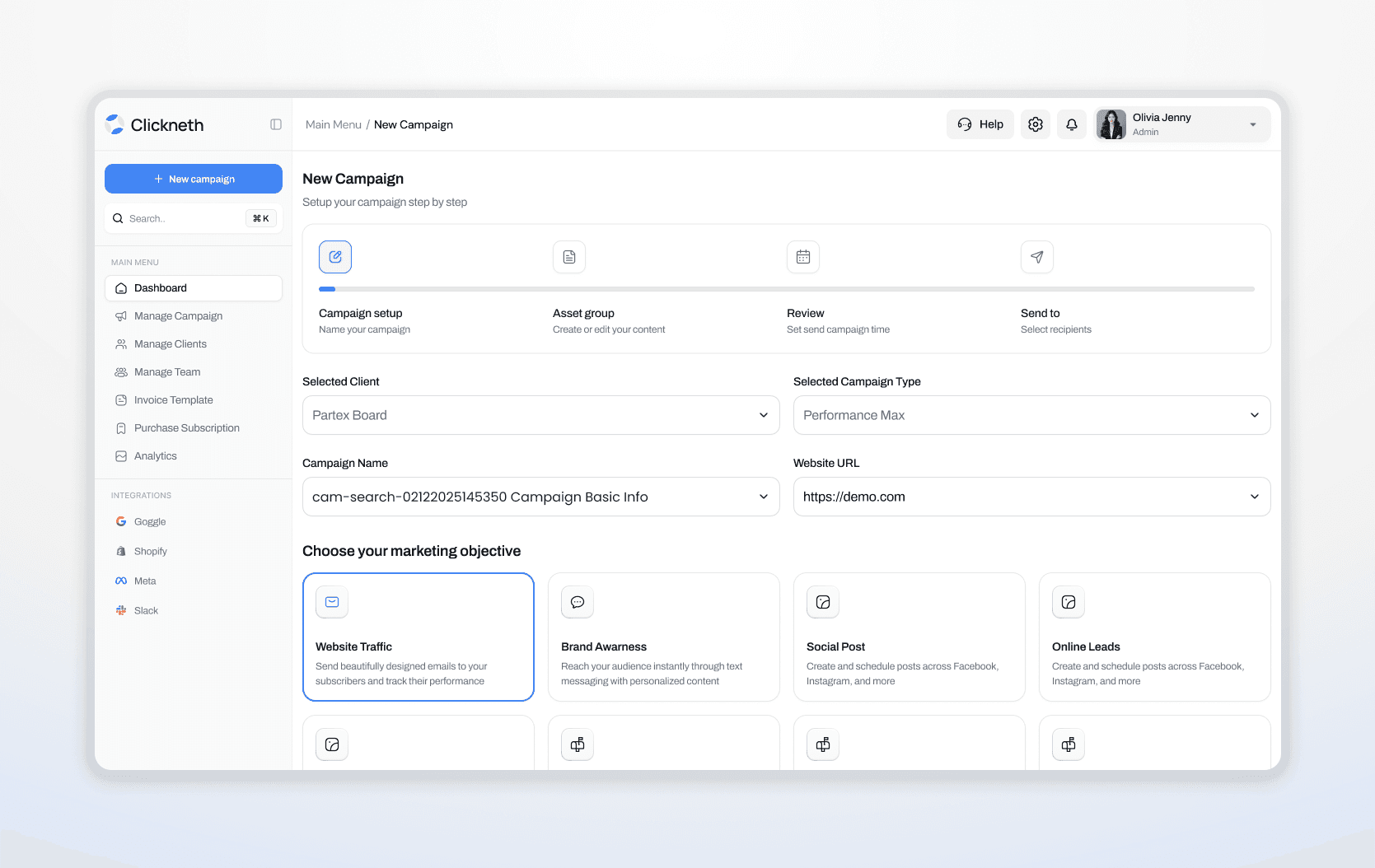Expand the Campaign Name dropdown chevron

point(764,497)
